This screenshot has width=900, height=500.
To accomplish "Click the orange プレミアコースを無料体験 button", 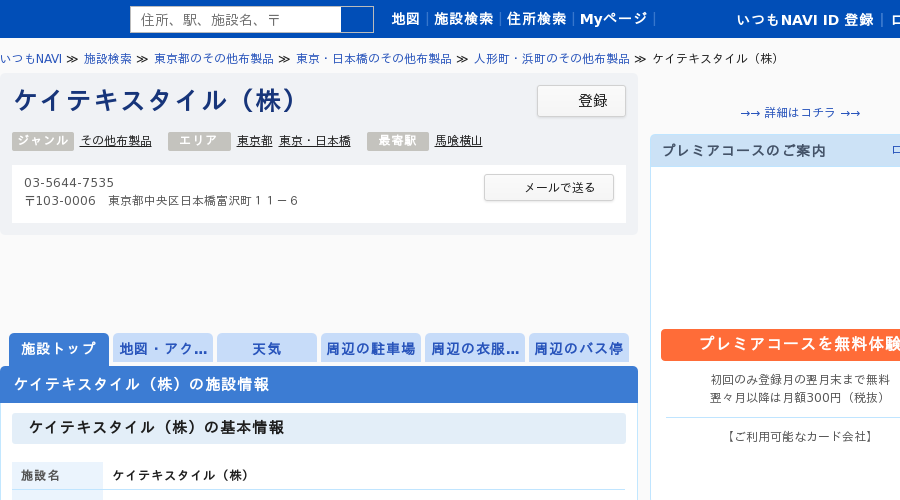I will point(781,345).
